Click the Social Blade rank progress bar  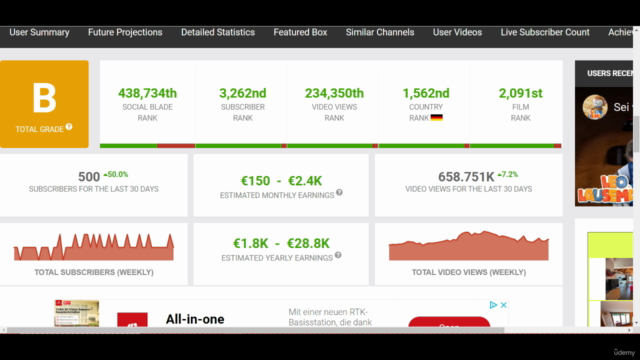(x=147, y=146)
